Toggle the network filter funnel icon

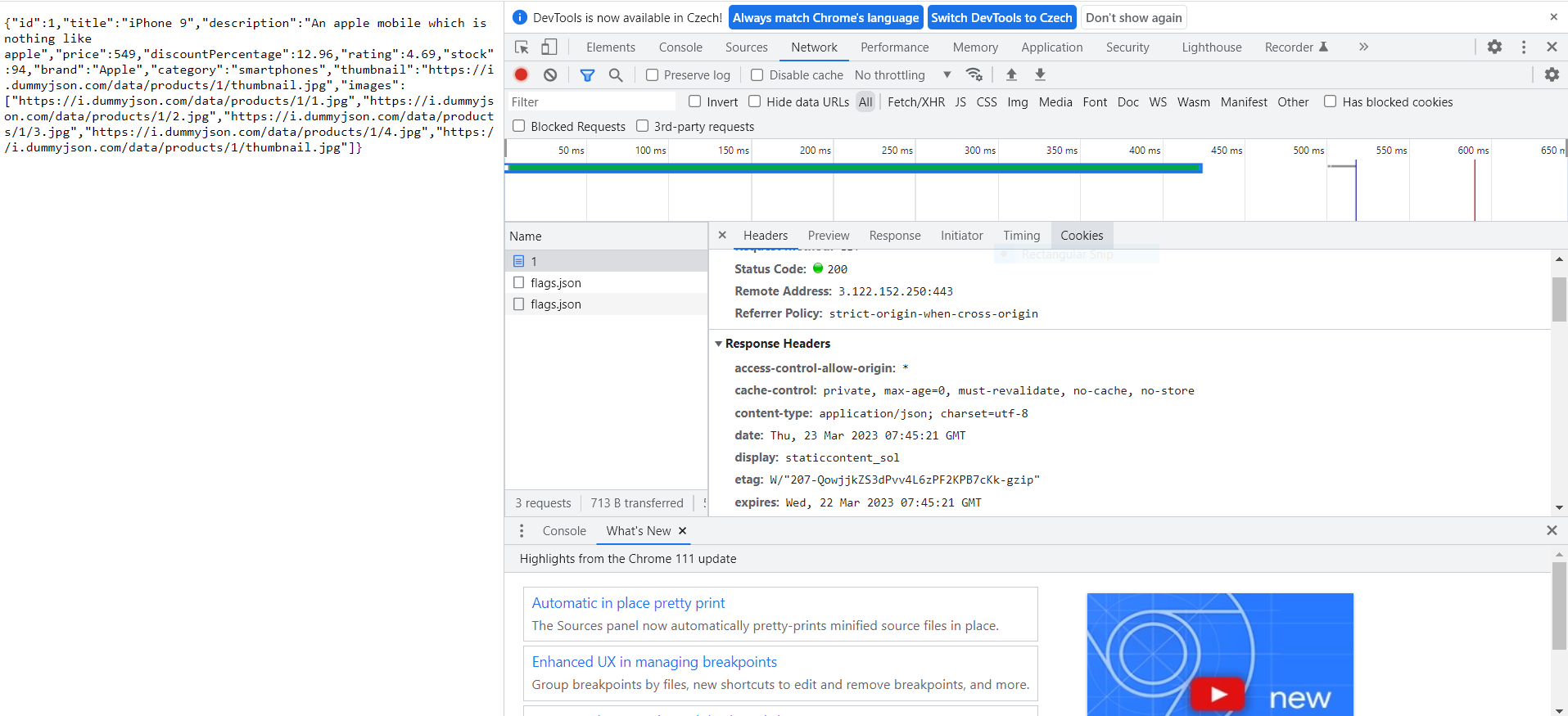point(587,75)
